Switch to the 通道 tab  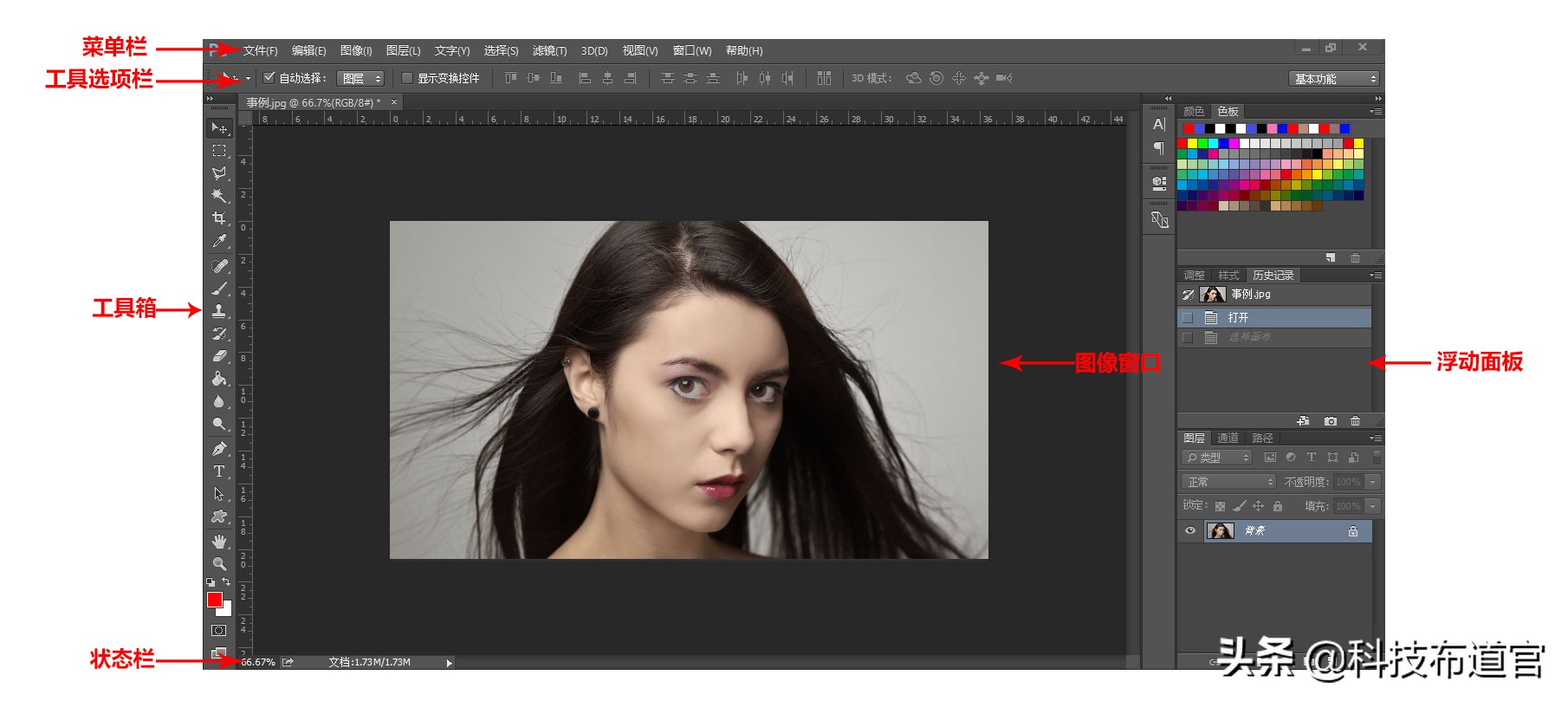(1228, 438)
